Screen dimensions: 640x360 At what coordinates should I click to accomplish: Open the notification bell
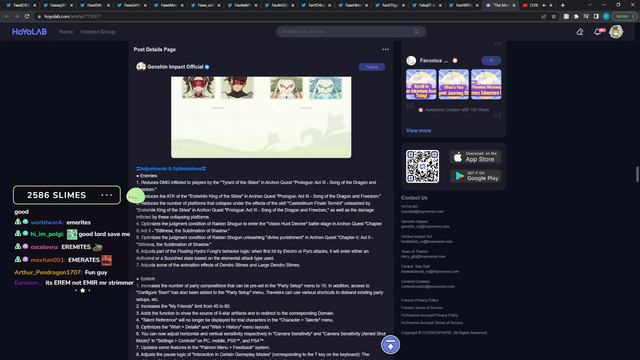coord(598,32)
